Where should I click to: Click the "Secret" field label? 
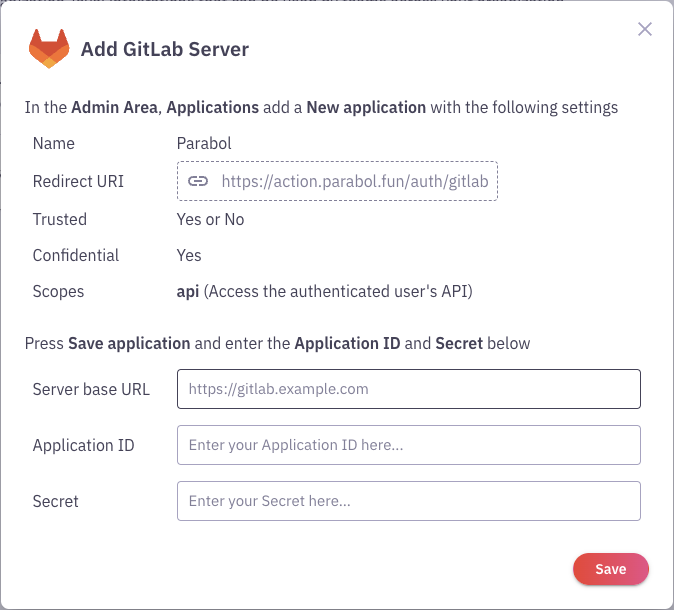pyautogui.click(x=55, y=501)
